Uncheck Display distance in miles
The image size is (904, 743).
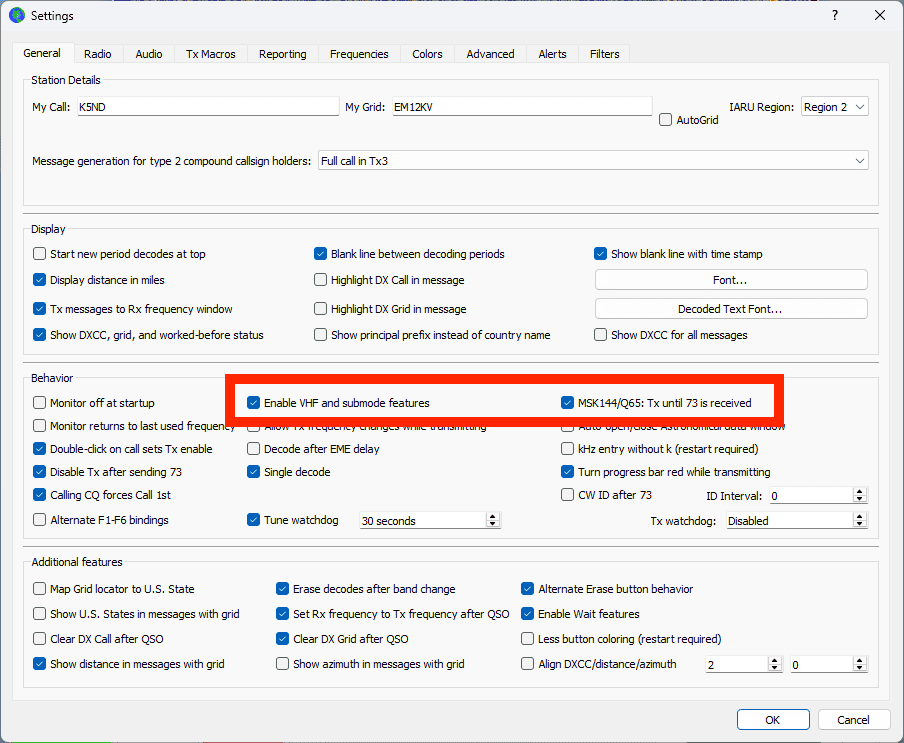pyautogui.click(x=40, y=280)
